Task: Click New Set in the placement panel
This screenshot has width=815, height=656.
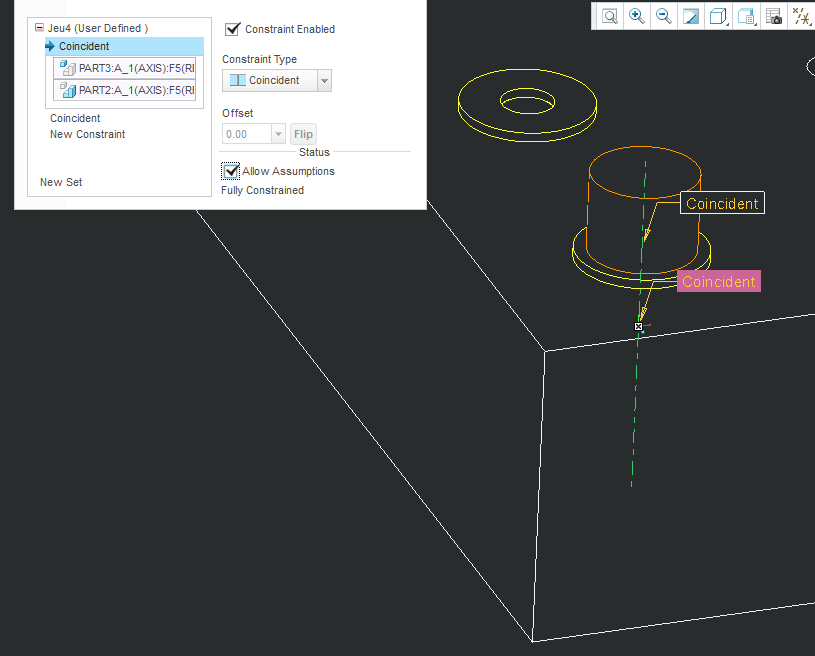Action: coord(61,182)
